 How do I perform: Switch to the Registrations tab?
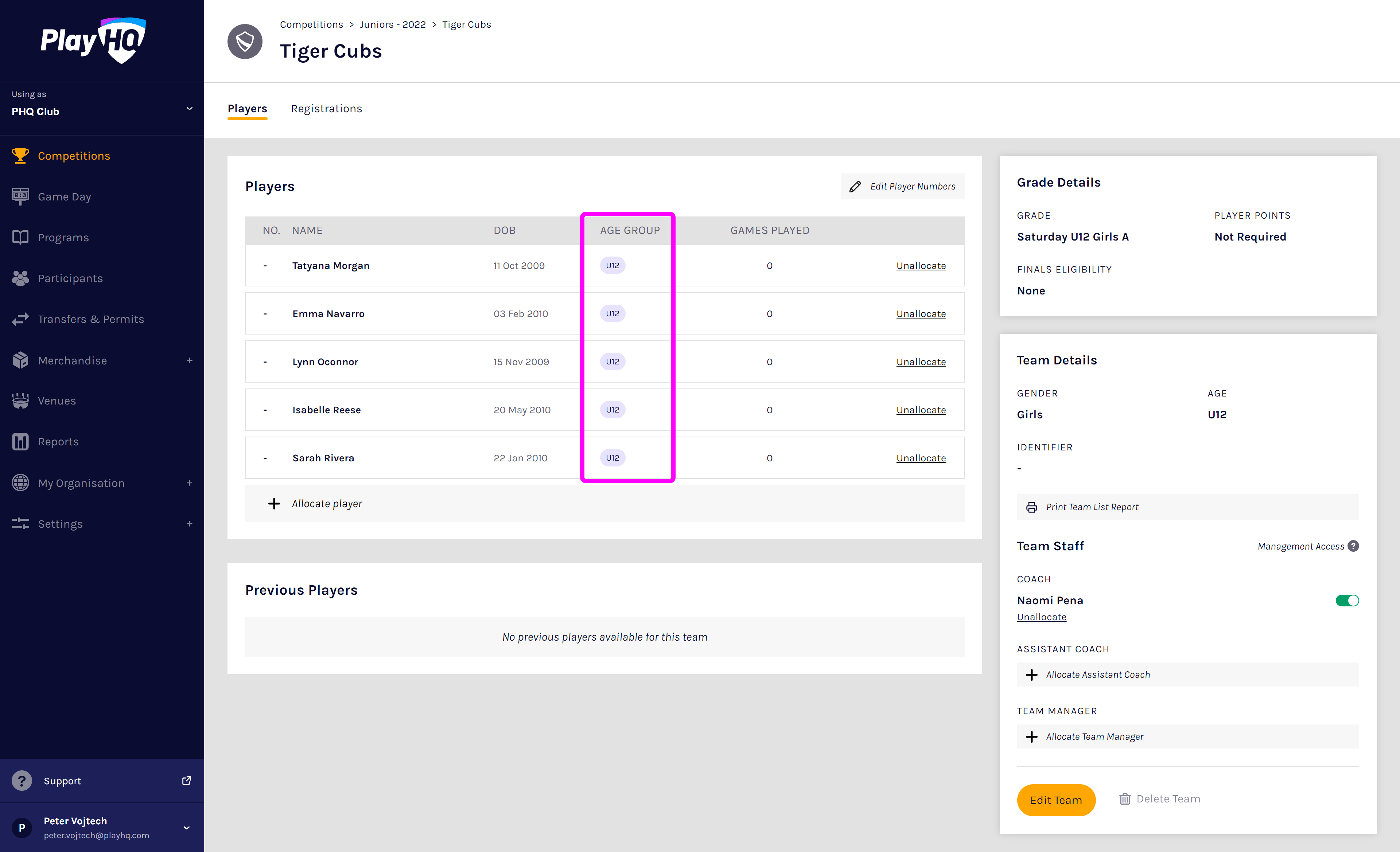coord(326,109)
